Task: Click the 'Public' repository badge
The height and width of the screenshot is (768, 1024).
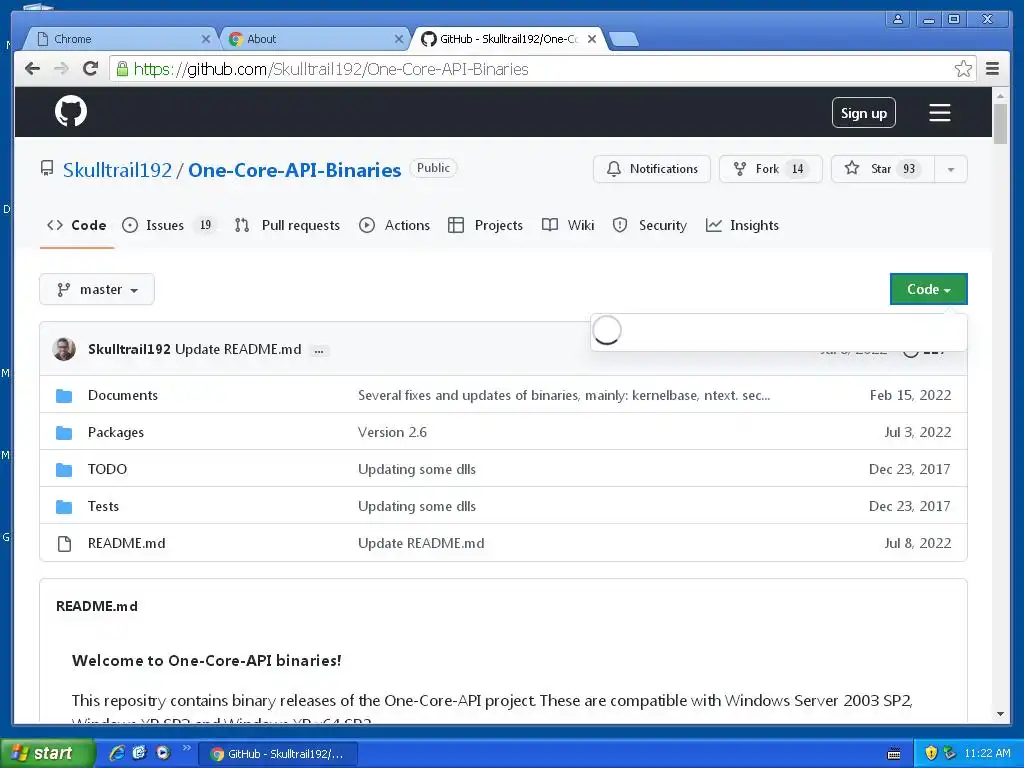Action: pos(434,168)
